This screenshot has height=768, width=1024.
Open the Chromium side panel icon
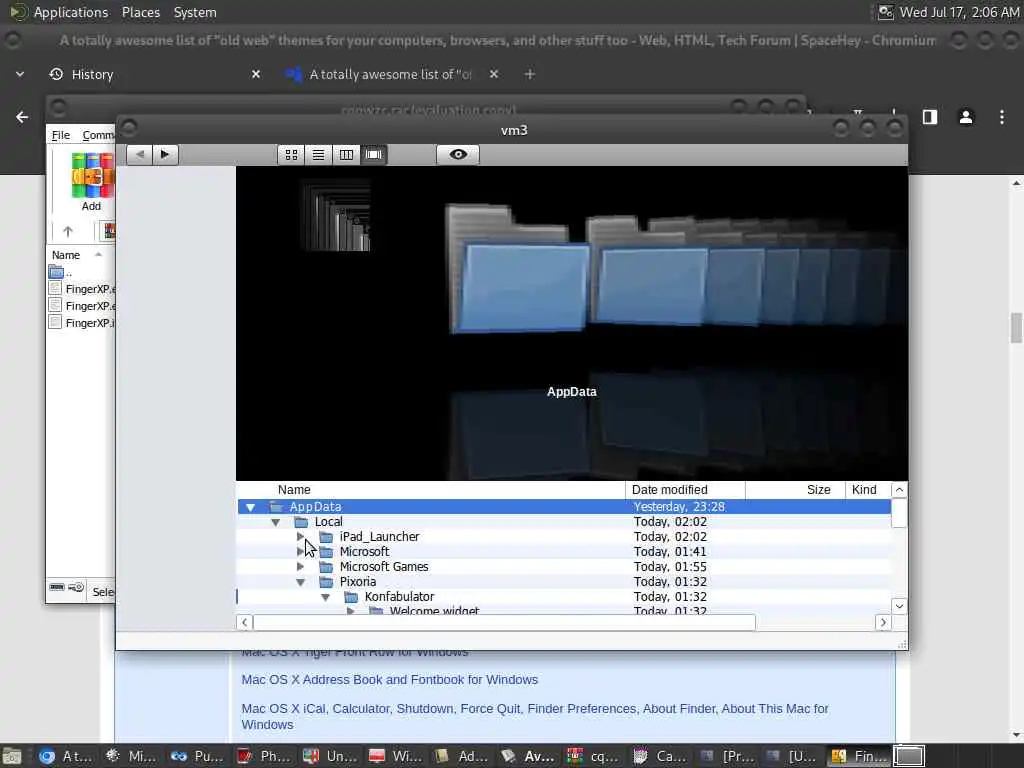point(930,117)
